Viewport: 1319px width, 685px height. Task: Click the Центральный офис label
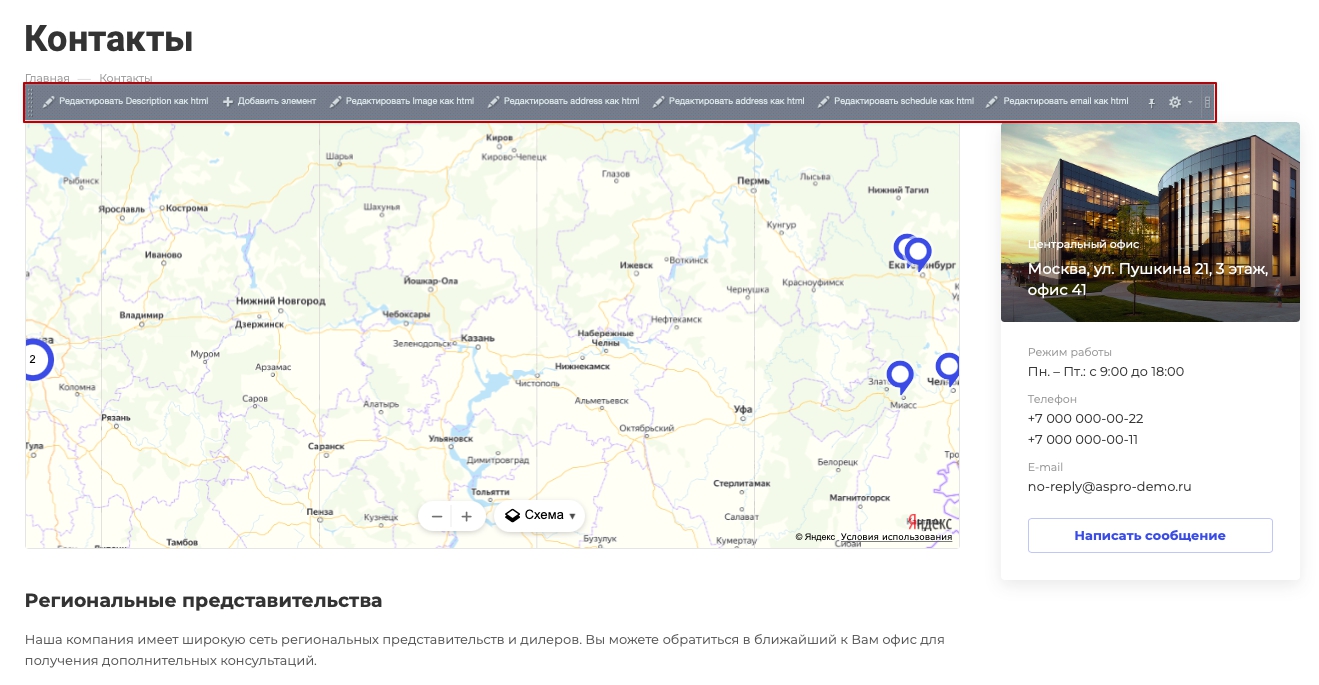pos(1083,244)
